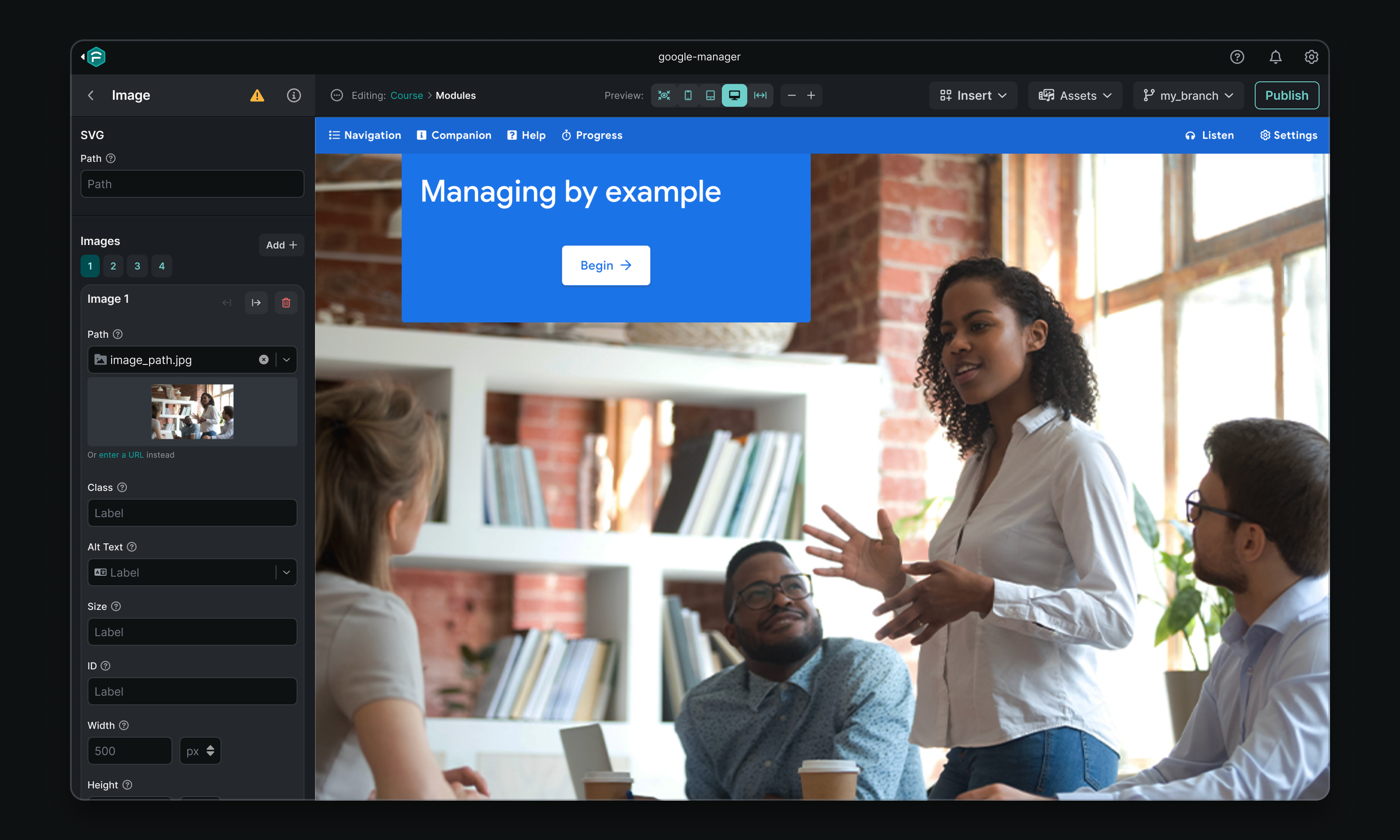Open notifications bell
The image size is (1400, 840).
pos(1275,56)
